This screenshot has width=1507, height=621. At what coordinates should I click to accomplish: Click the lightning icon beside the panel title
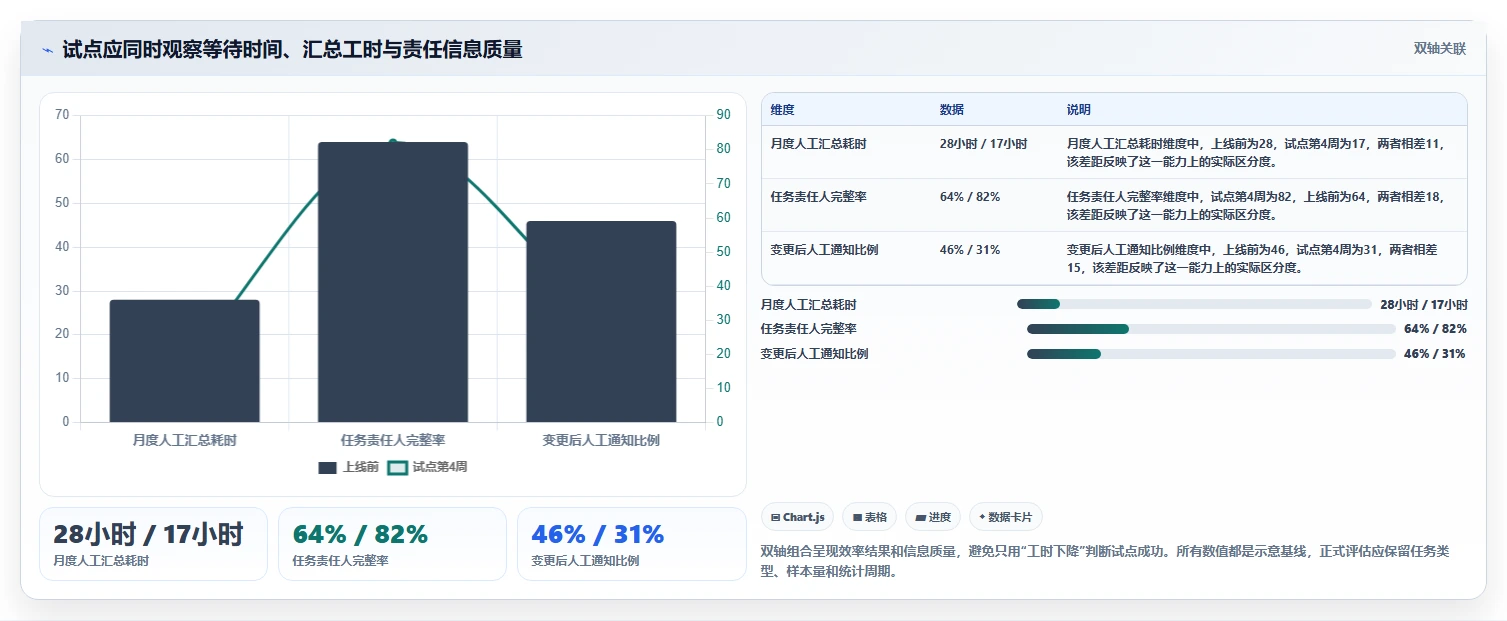pyautogui.click(x=47, y=50)
